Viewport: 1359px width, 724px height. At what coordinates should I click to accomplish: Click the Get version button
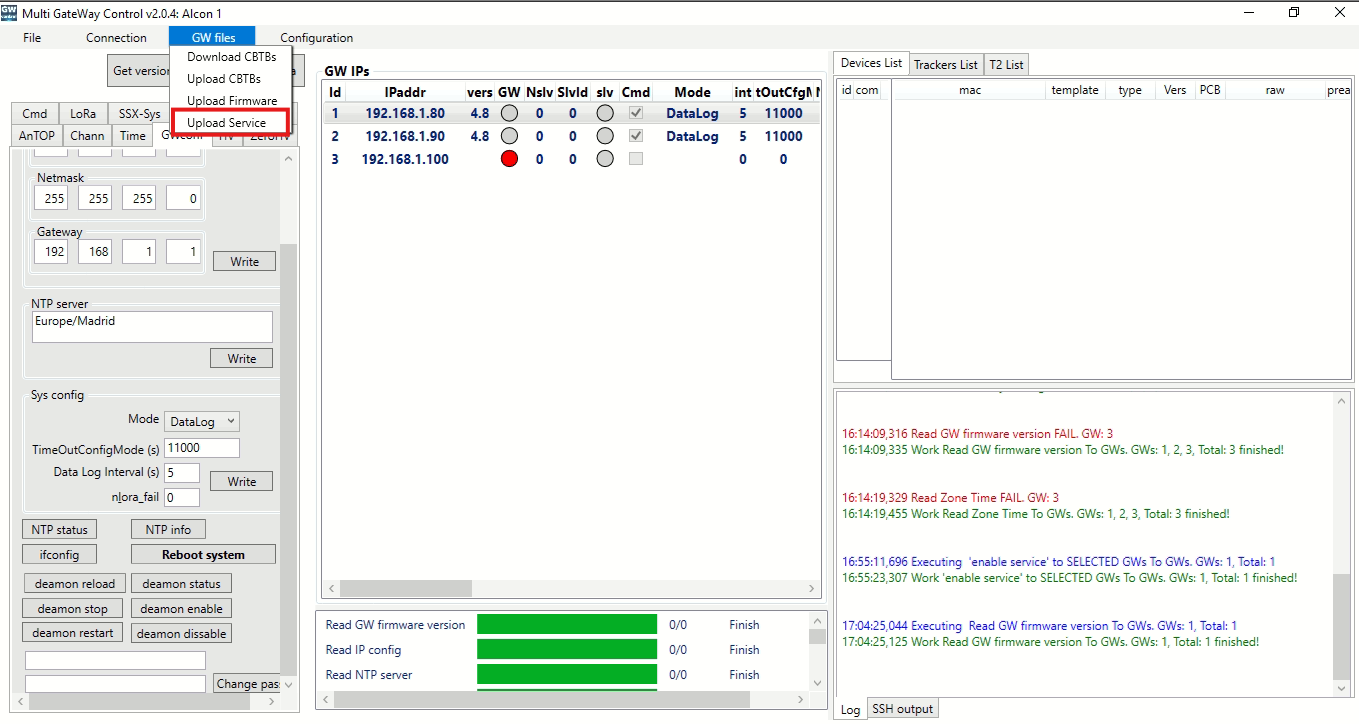point(140,71)
